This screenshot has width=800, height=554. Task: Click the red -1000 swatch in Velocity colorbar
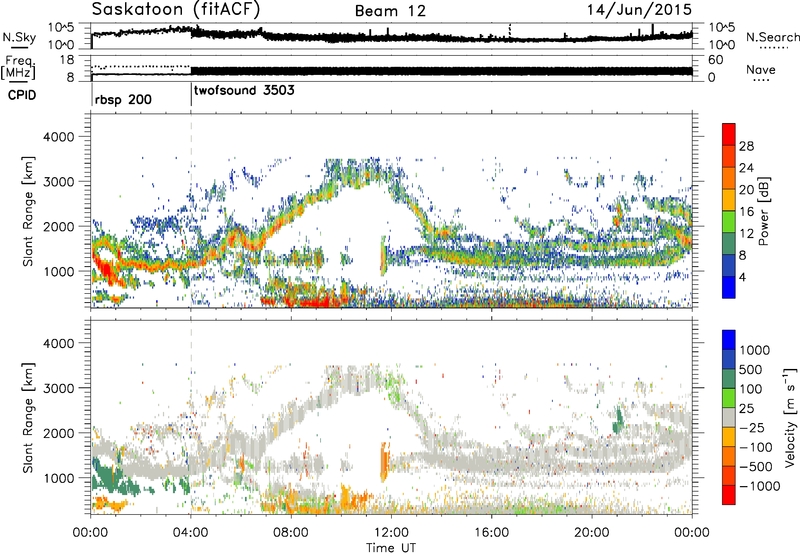point(729,495)
